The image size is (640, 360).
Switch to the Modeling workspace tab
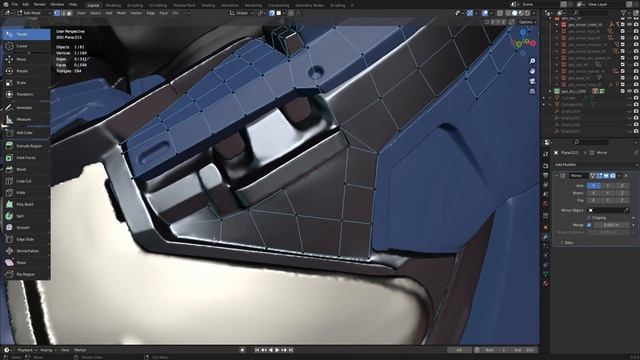click(x=113, y=5)
